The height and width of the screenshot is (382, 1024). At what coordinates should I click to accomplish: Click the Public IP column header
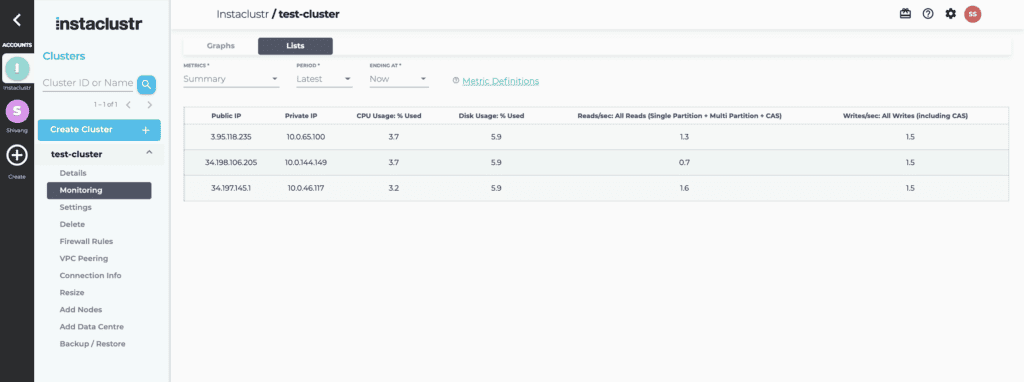pyautogui.click(x=227, y=116)
